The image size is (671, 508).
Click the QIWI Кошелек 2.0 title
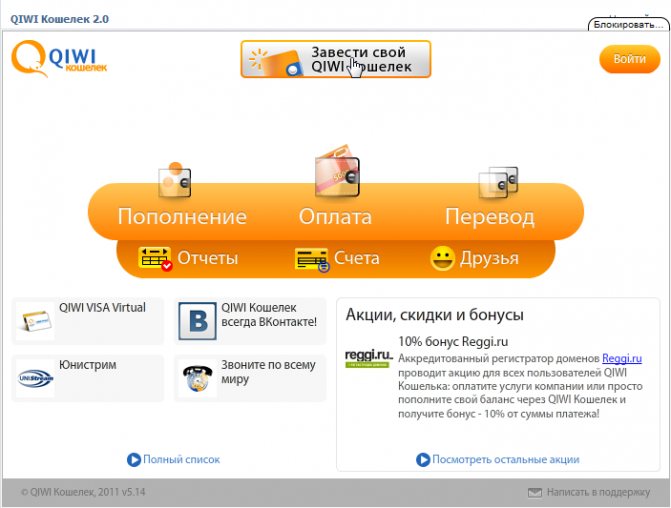[59, 19]
